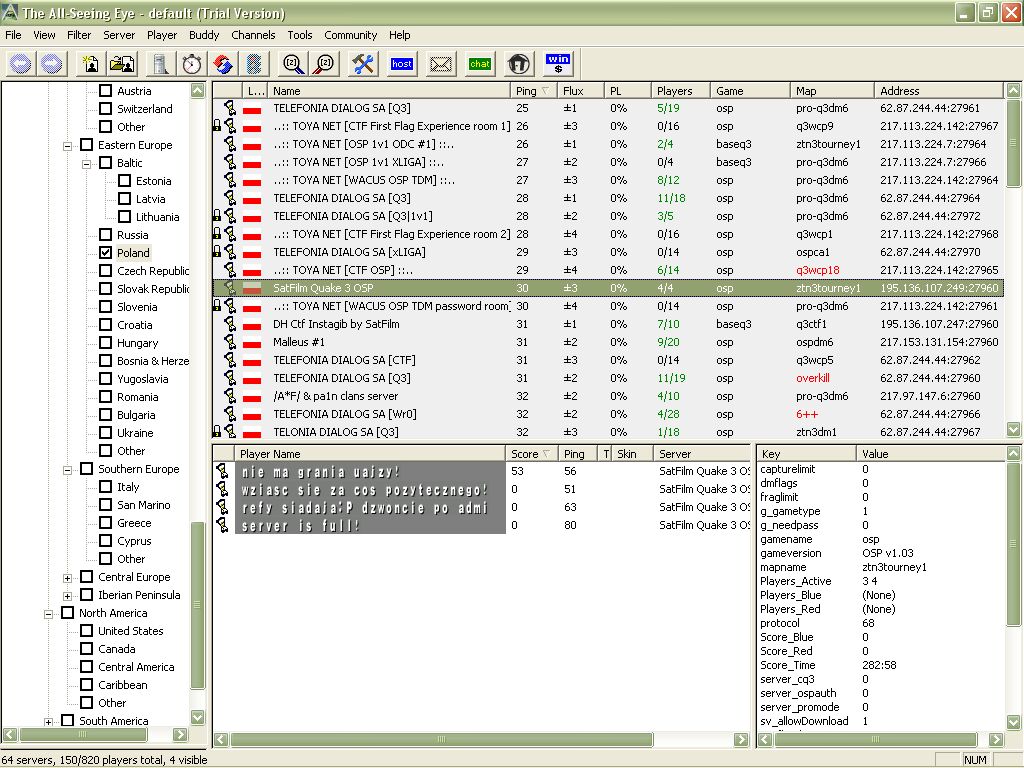Click the server list vertical scrollbar thumb
Image resolution: width=1024 pixels, height=768 pixels.
(1014, 142)
